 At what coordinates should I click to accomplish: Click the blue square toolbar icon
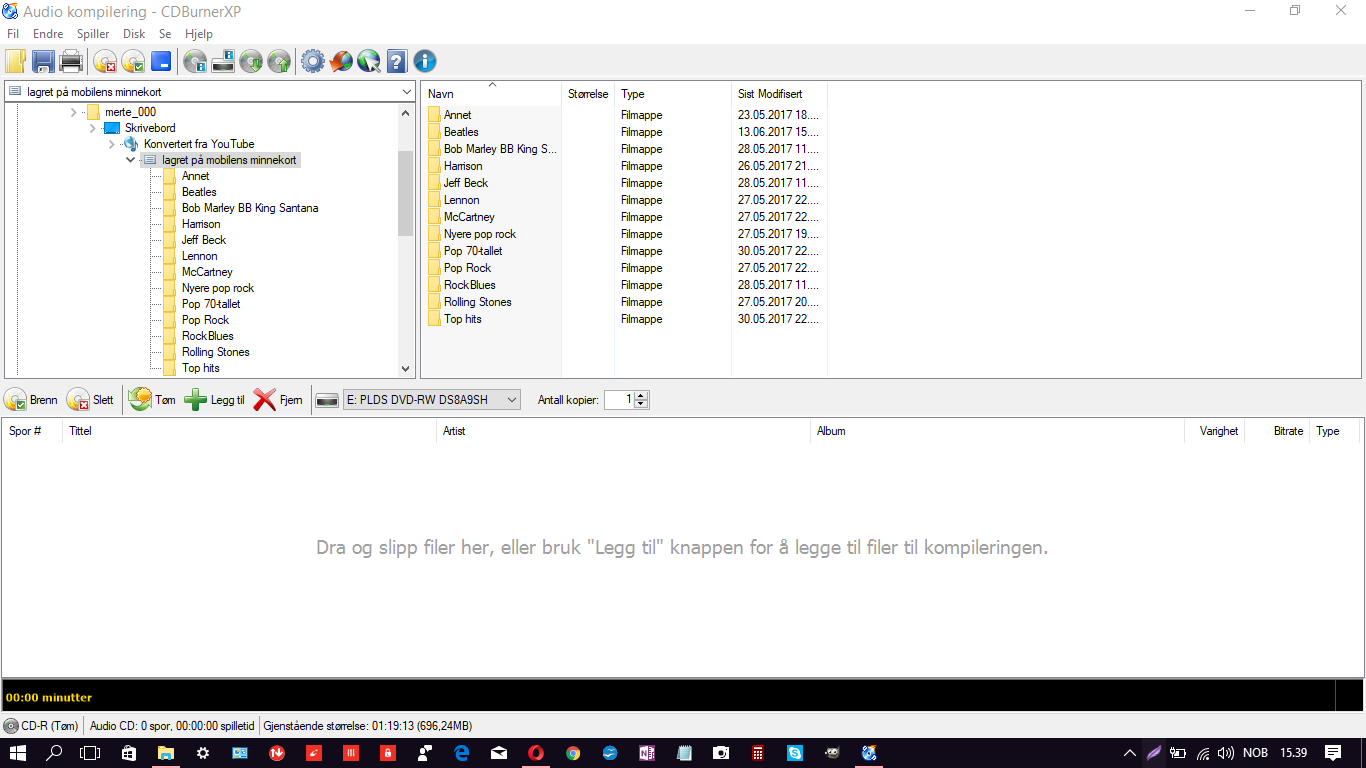161,62
